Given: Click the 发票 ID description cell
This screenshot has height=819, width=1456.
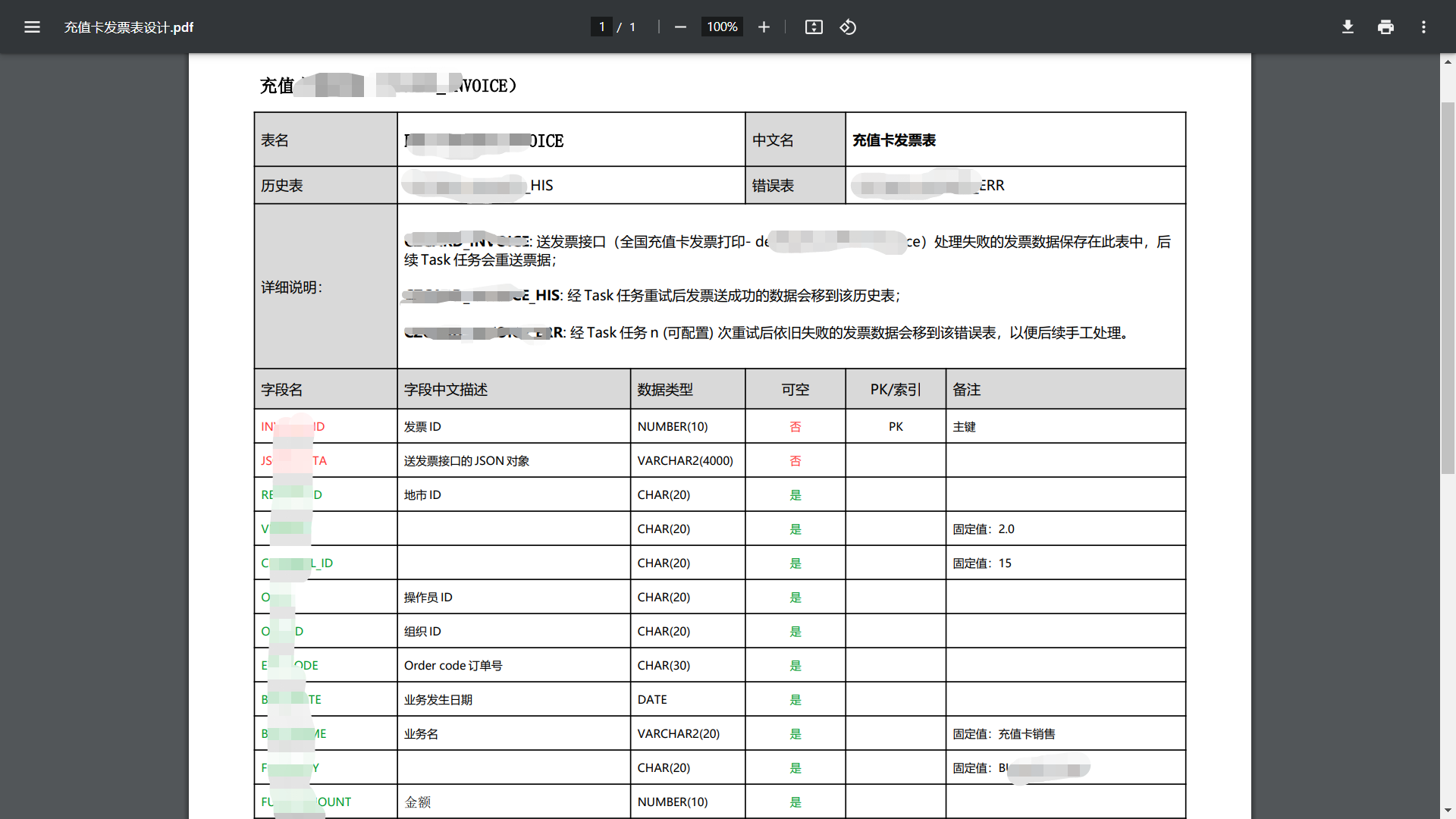Looking at the screenshot, I should [514, 427].
